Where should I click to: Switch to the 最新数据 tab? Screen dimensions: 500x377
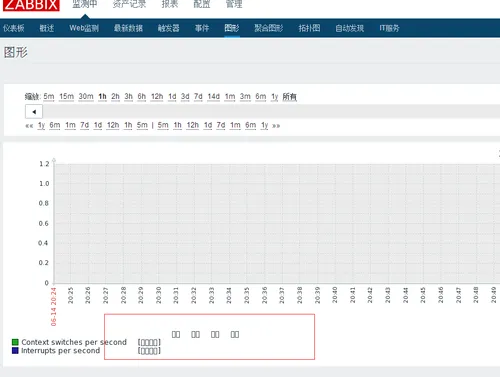(128, 28)
